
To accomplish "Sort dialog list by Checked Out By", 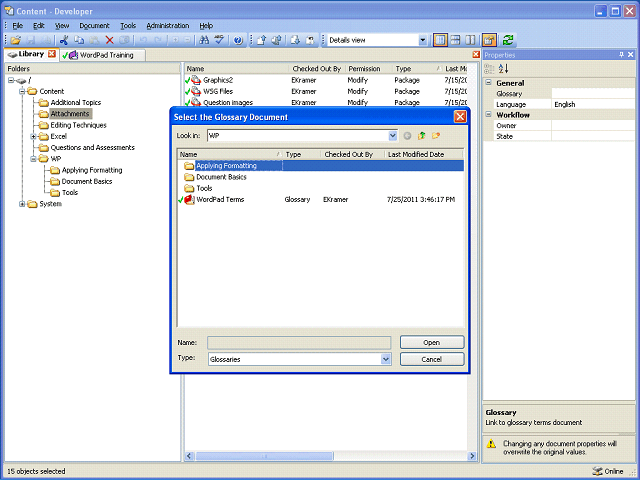I will [353, 154].
